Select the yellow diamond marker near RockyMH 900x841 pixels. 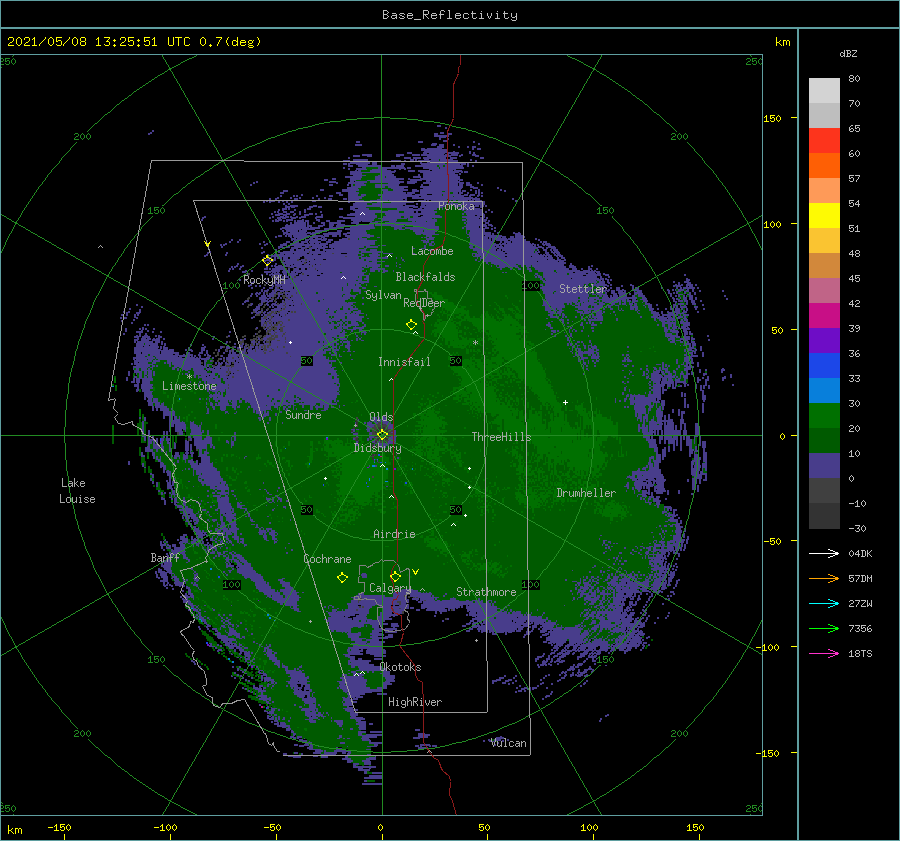pyautogui.click(x=267, y=261)
